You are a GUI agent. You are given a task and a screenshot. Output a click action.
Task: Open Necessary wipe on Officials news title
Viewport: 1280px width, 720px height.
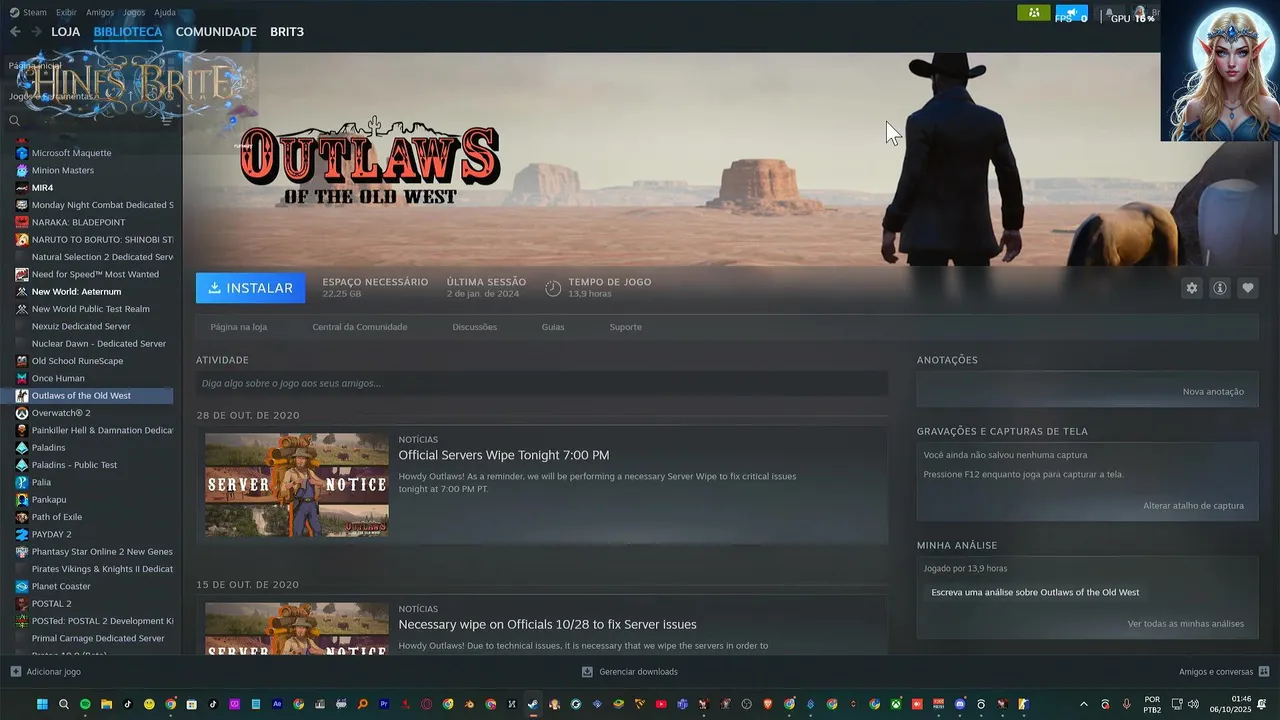[x=547, y=625]
